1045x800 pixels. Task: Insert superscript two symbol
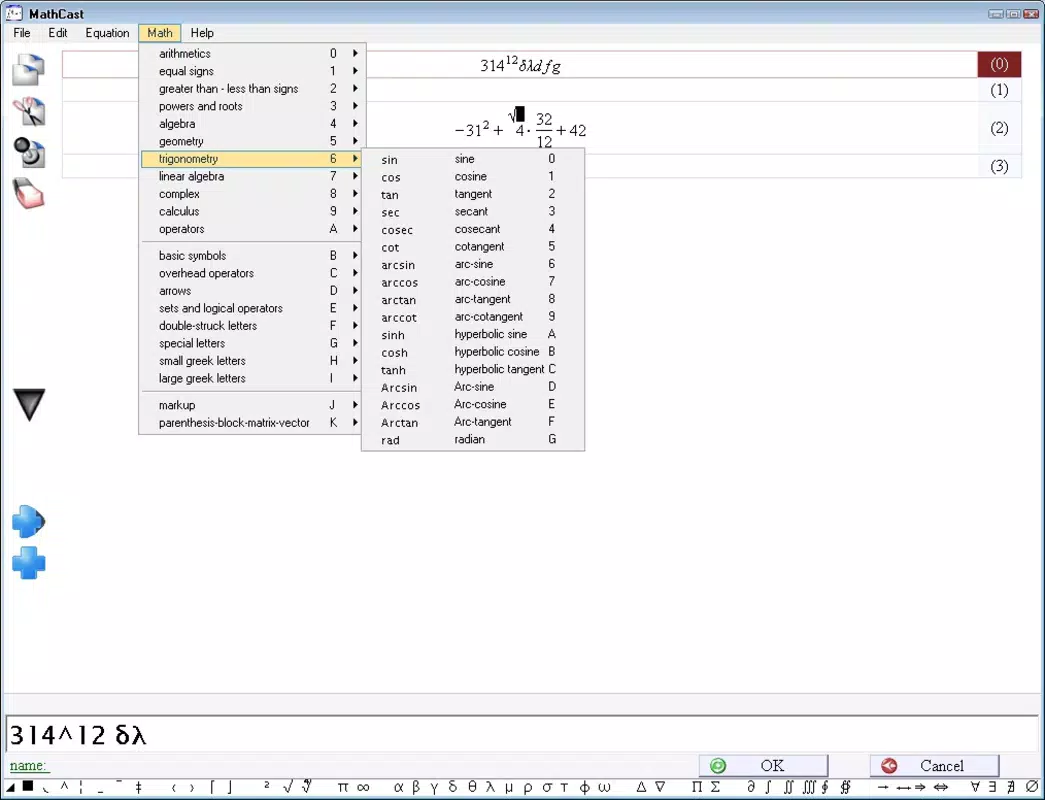click(x=267, y=786)
